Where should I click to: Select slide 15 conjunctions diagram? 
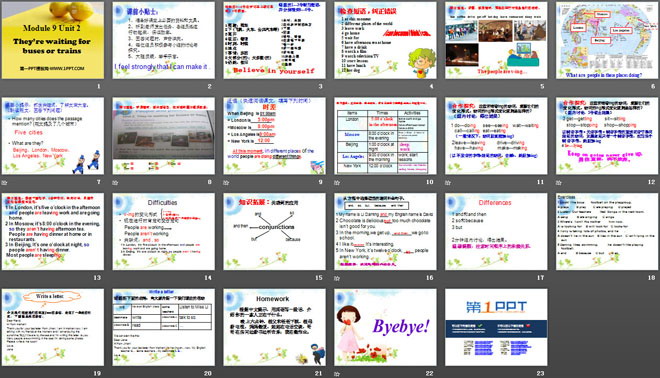(274, 232)
